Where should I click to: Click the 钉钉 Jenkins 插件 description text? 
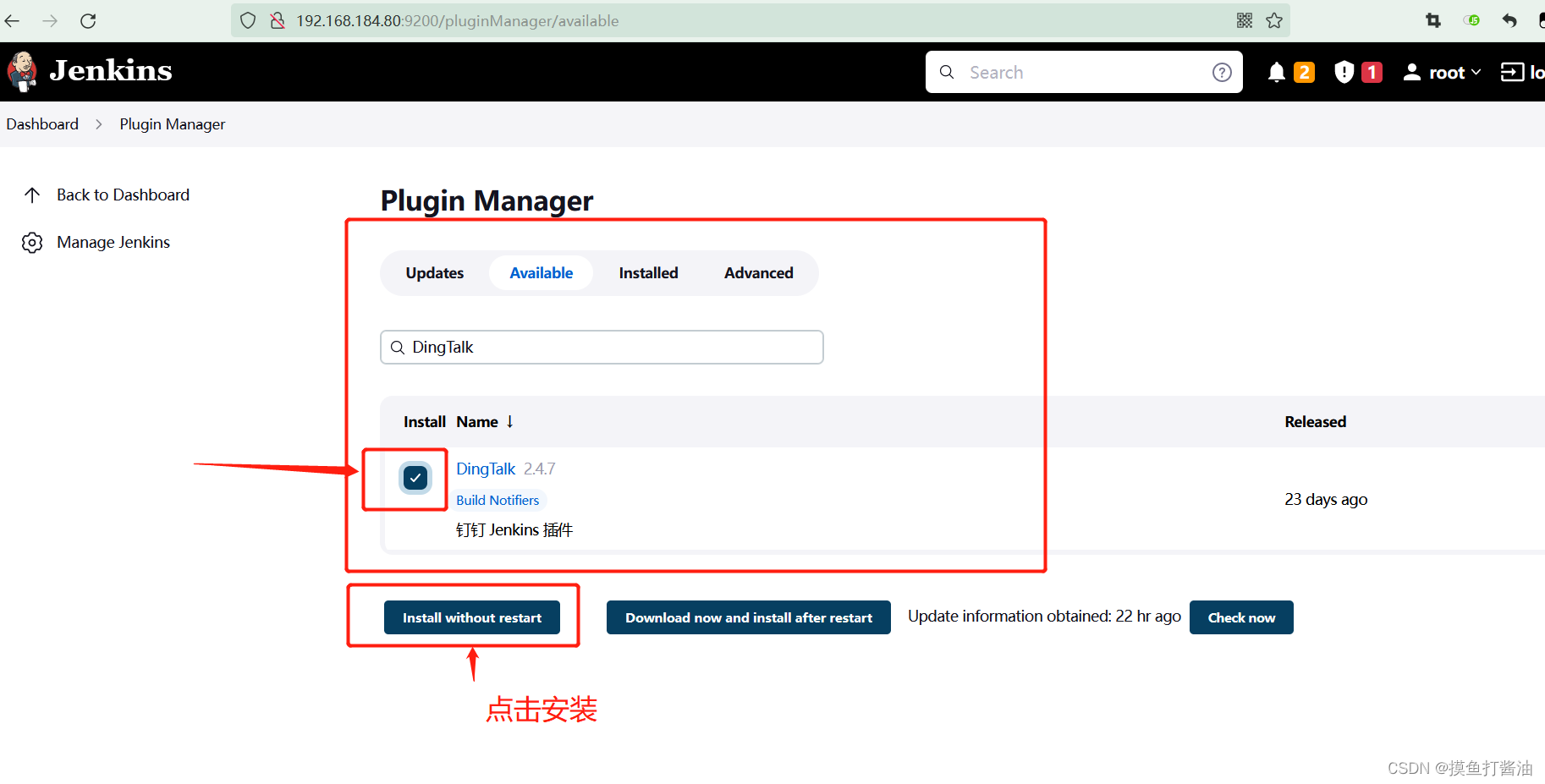[x=514, y=530]
